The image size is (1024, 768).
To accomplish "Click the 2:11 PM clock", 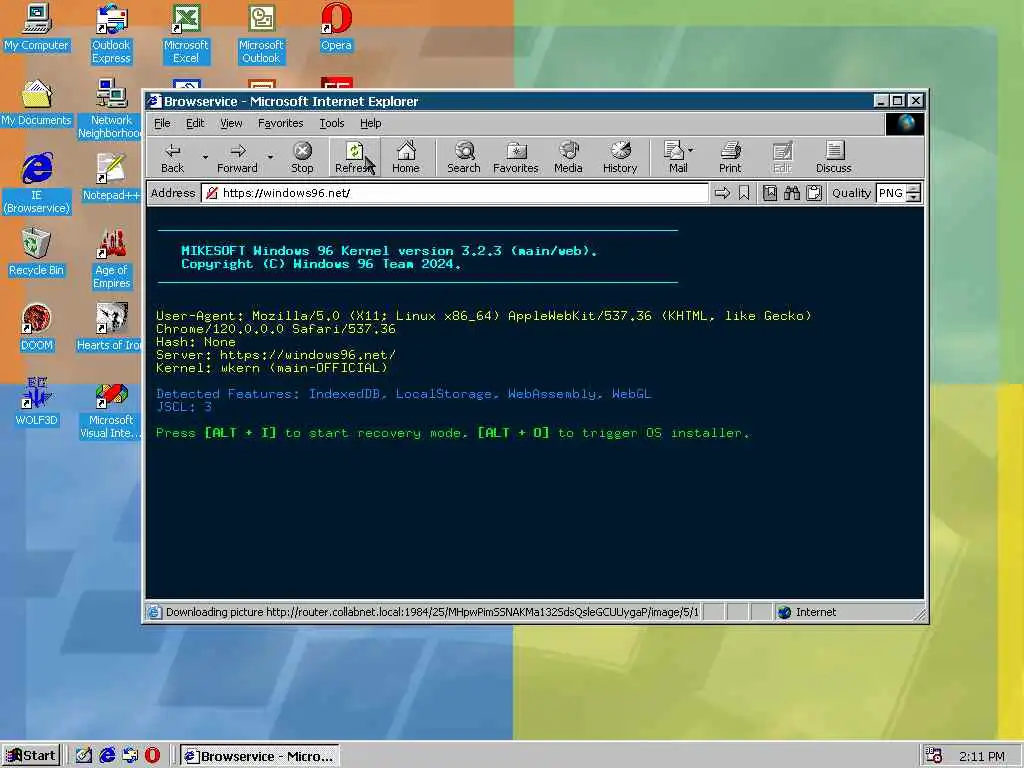I will click(982, 756).
